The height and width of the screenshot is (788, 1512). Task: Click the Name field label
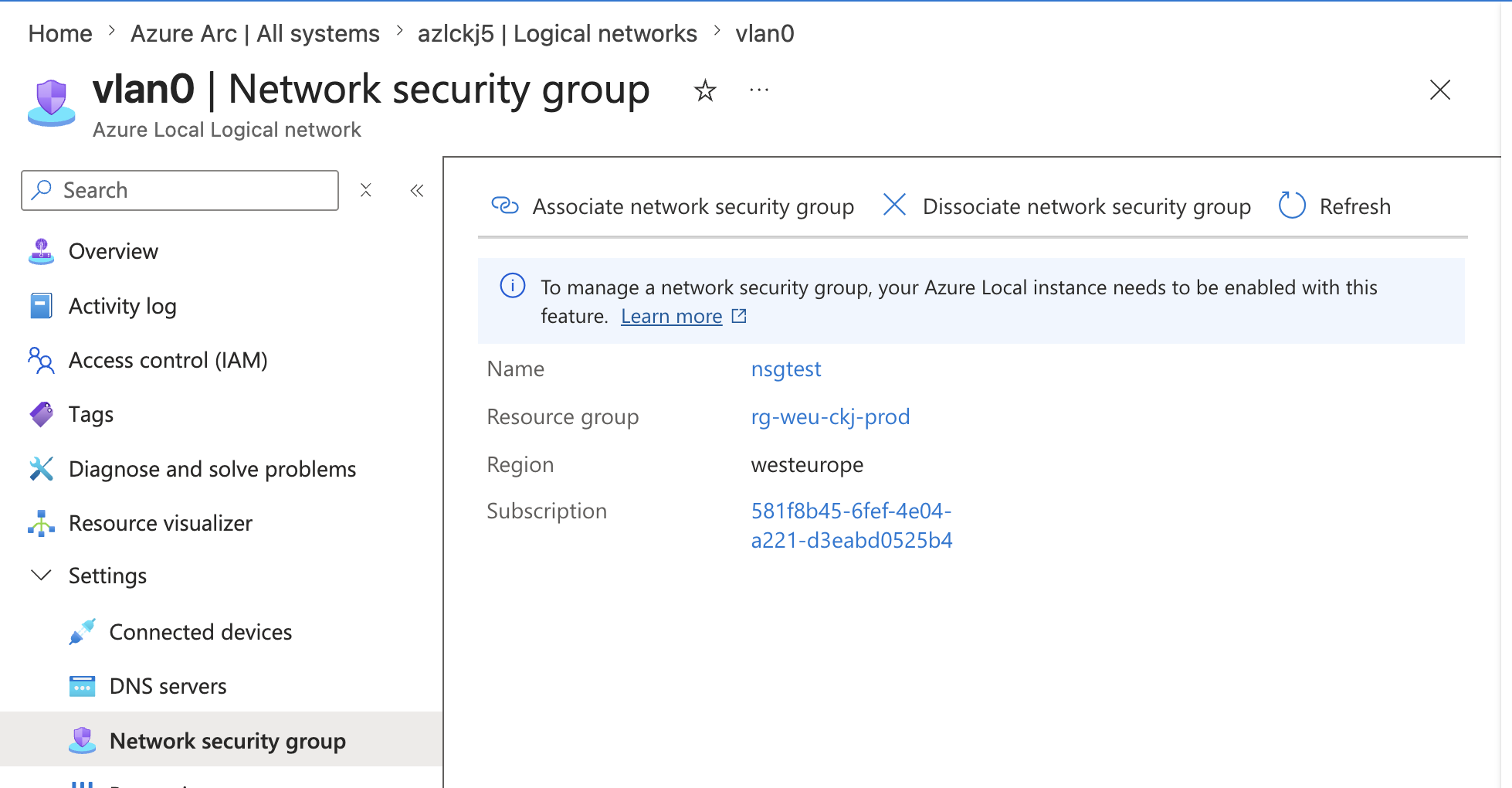tap(516, 369)
